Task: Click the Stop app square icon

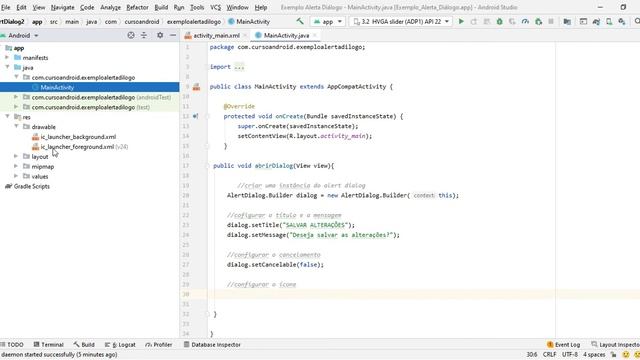Action: [551, 21]
